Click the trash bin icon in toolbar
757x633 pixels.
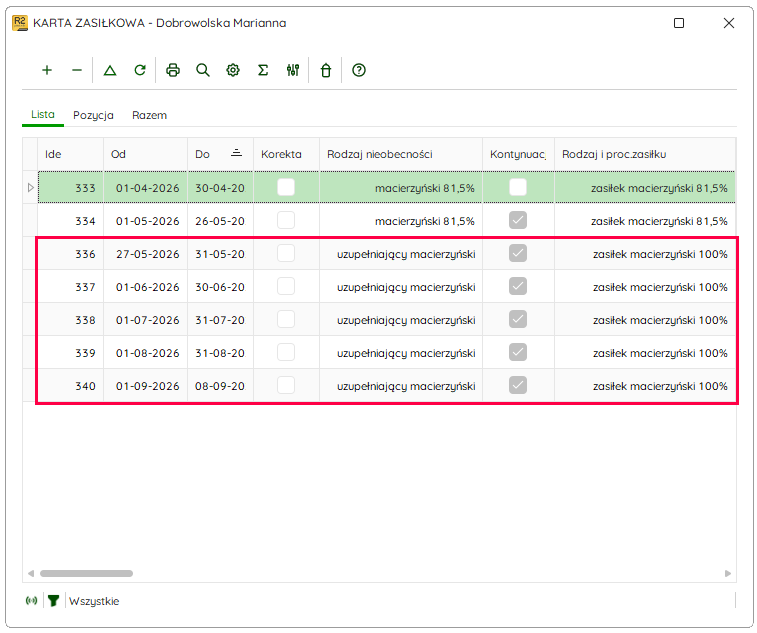click(x=326, y=70)
